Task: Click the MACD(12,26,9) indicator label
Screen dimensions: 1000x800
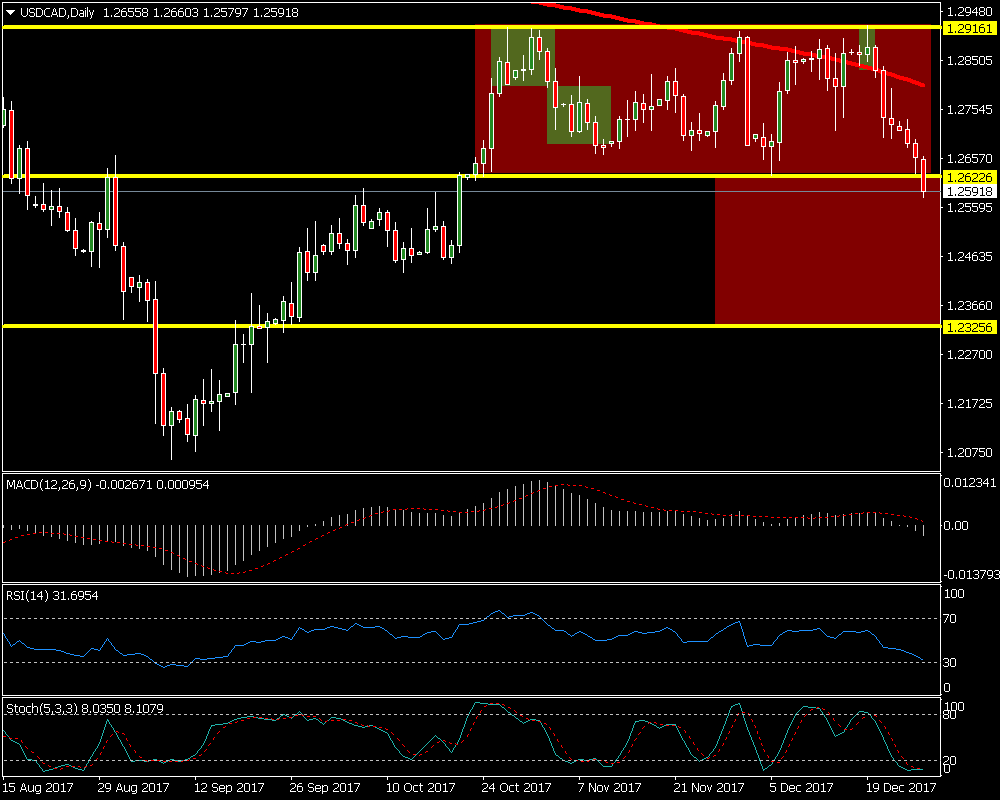Action: (50, 485)
